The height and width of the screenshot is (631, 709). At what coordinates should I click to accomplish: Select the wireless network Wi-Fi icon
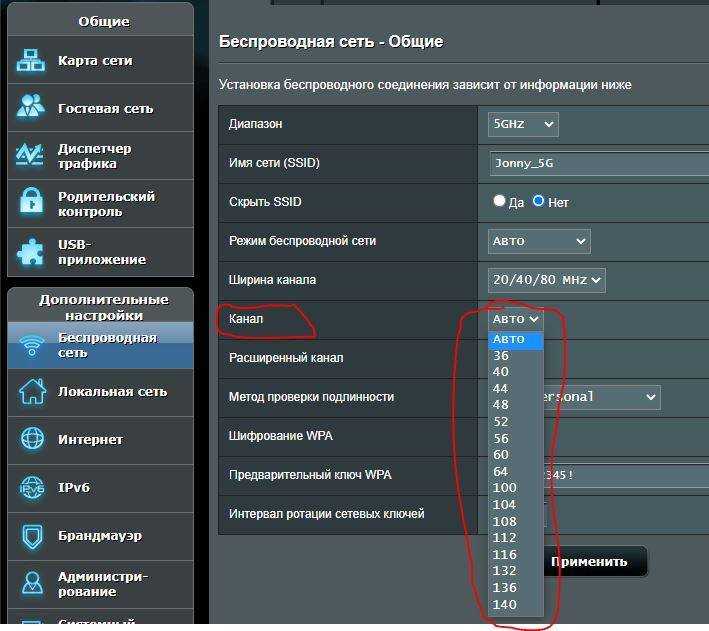pos(32,345)
